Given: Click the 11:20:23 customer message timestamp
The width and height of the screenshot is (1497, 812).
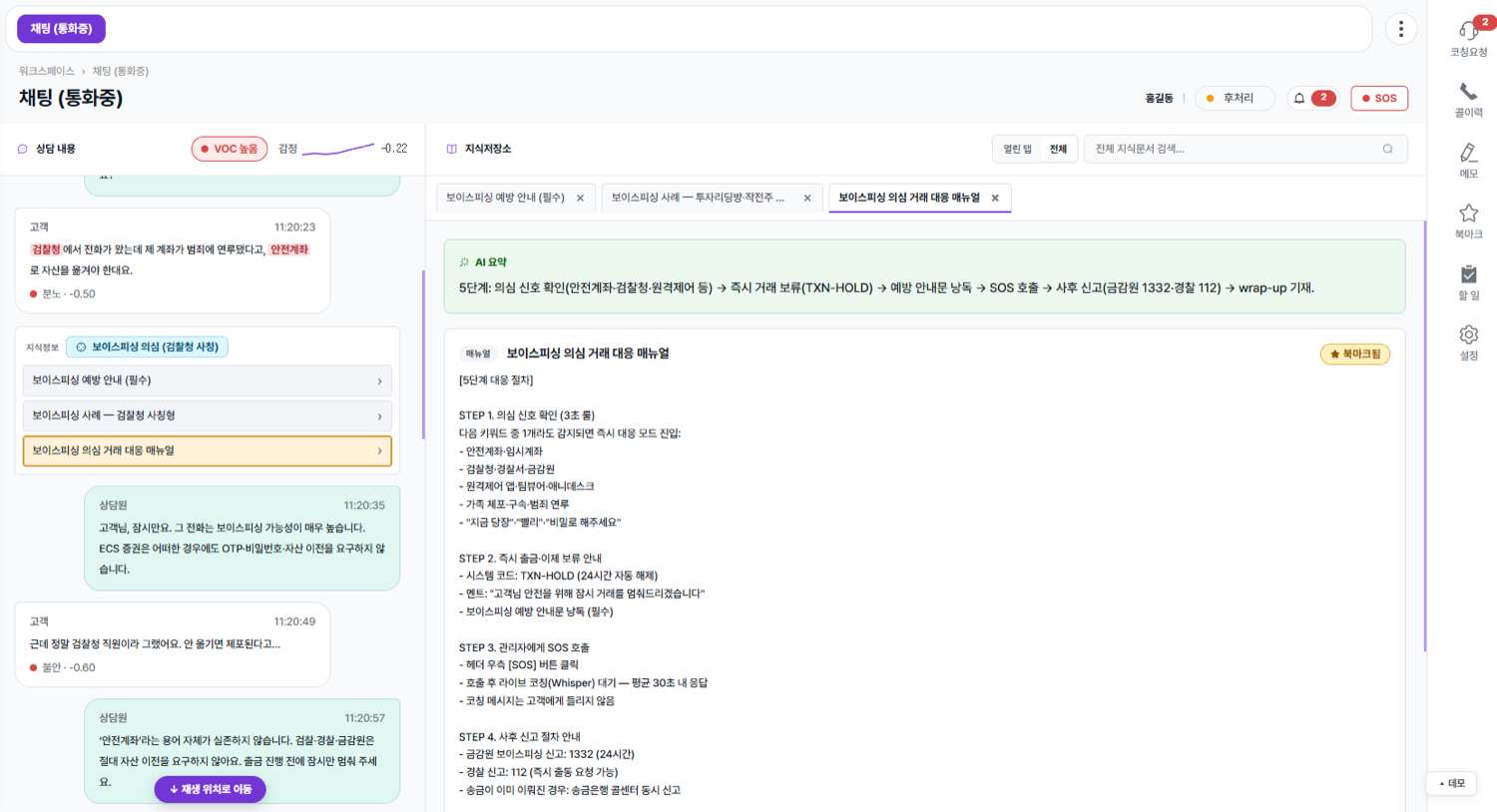Looking at the screenshot, I should coord(294,227).
